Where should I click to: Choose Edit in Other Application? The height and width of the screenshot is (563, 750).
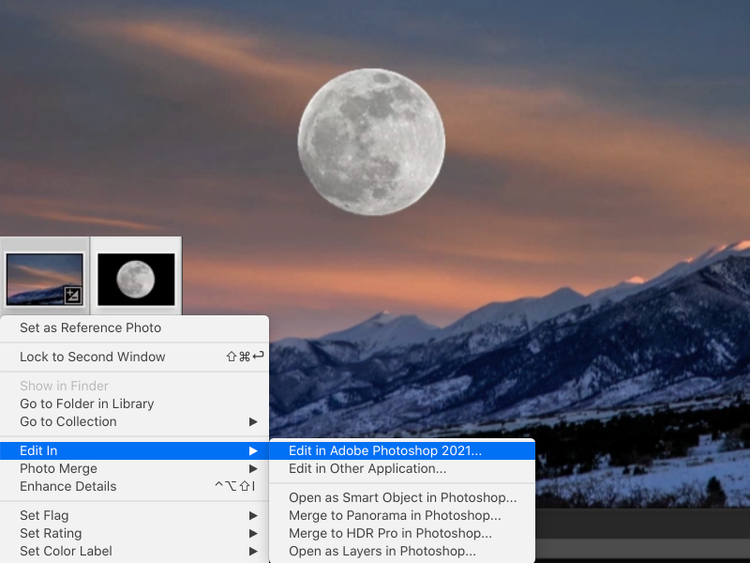click(x=367, y=469)
